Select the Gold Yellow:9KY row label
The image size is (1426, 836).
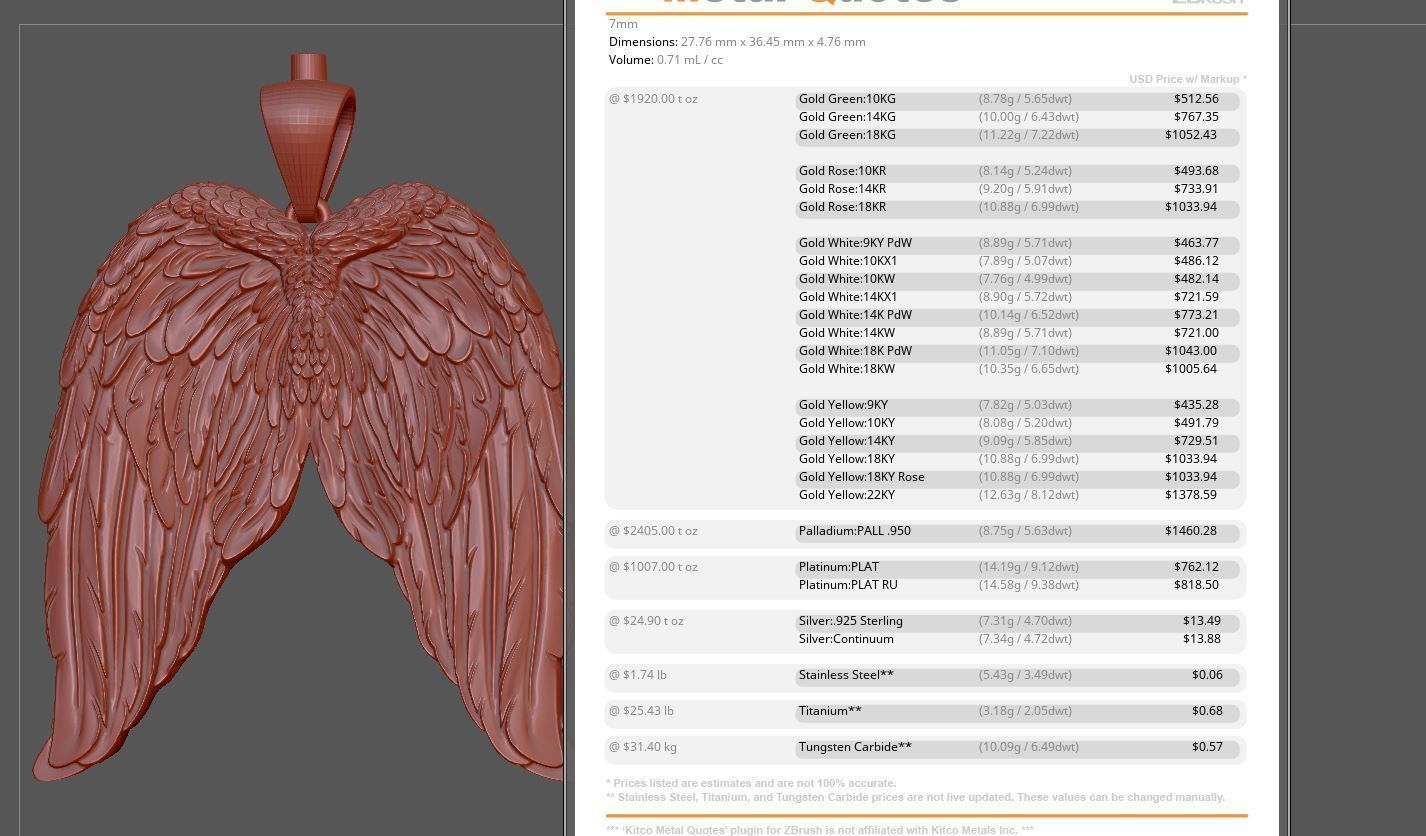coord(843,405)
